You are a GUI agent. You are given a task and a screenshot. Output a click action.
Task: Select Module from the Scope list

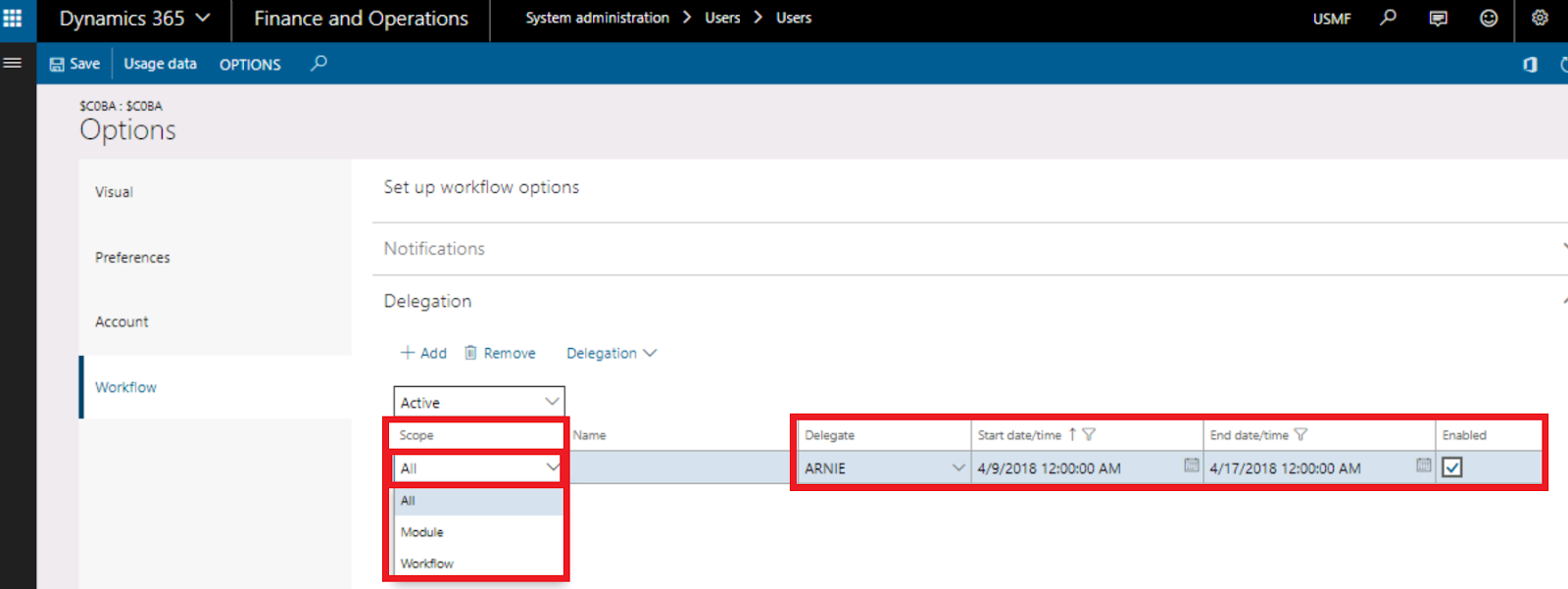tap(422, 532)
